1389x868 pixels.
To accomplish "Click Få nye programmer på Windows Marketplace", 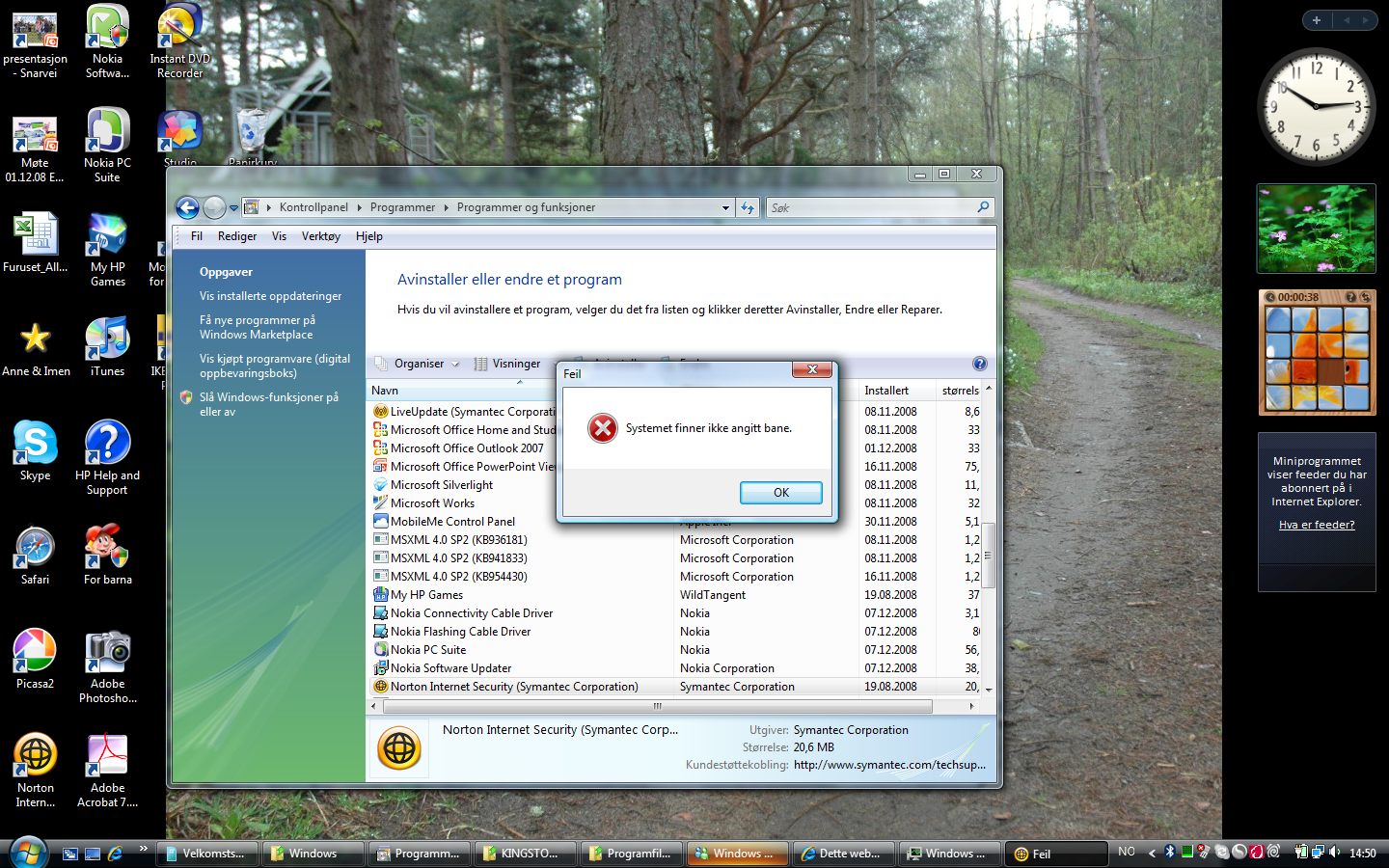I will click(257, 327).
